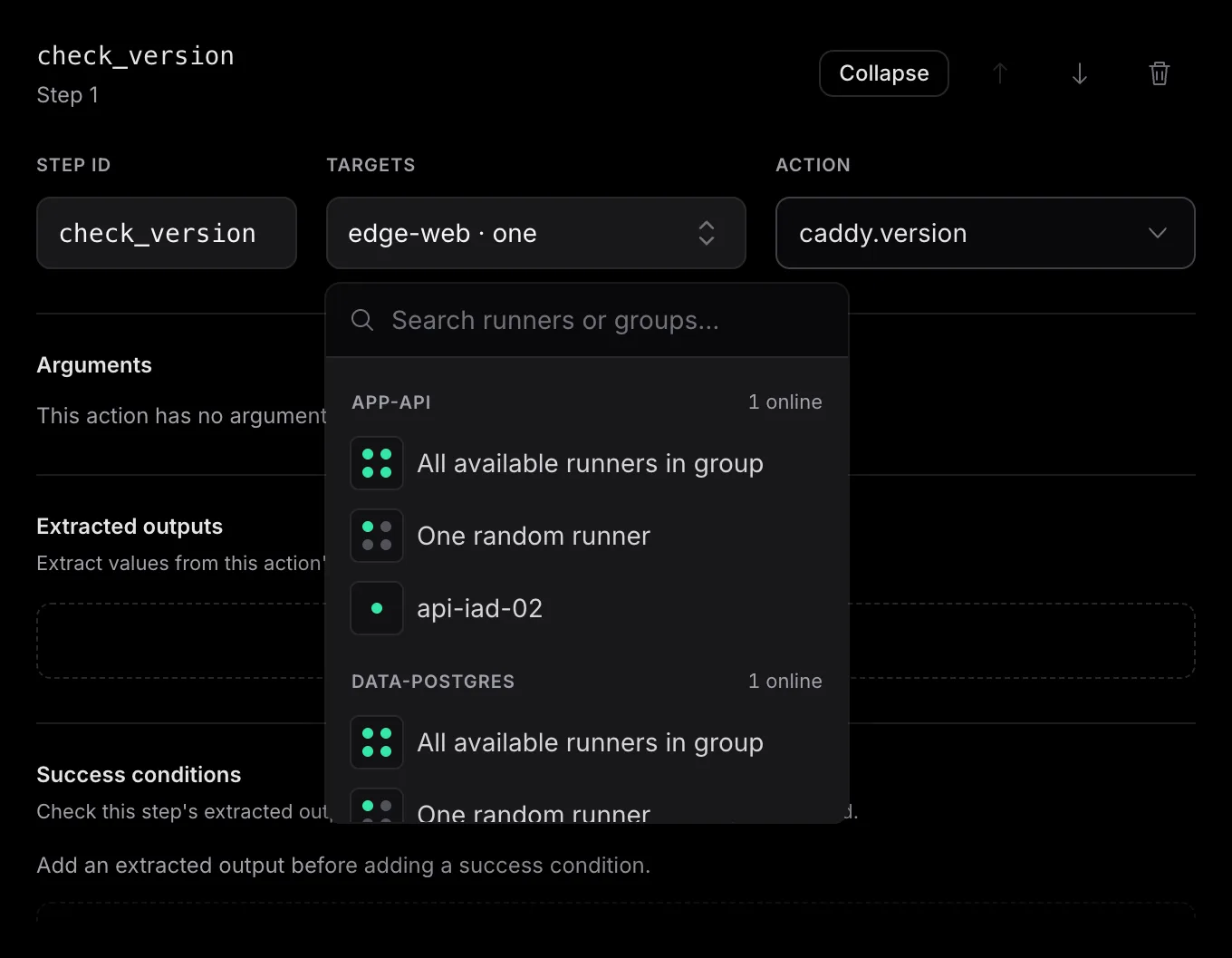
Task: Click the ACTION field label
Action: pyautogui.click(x=813, y=165)
